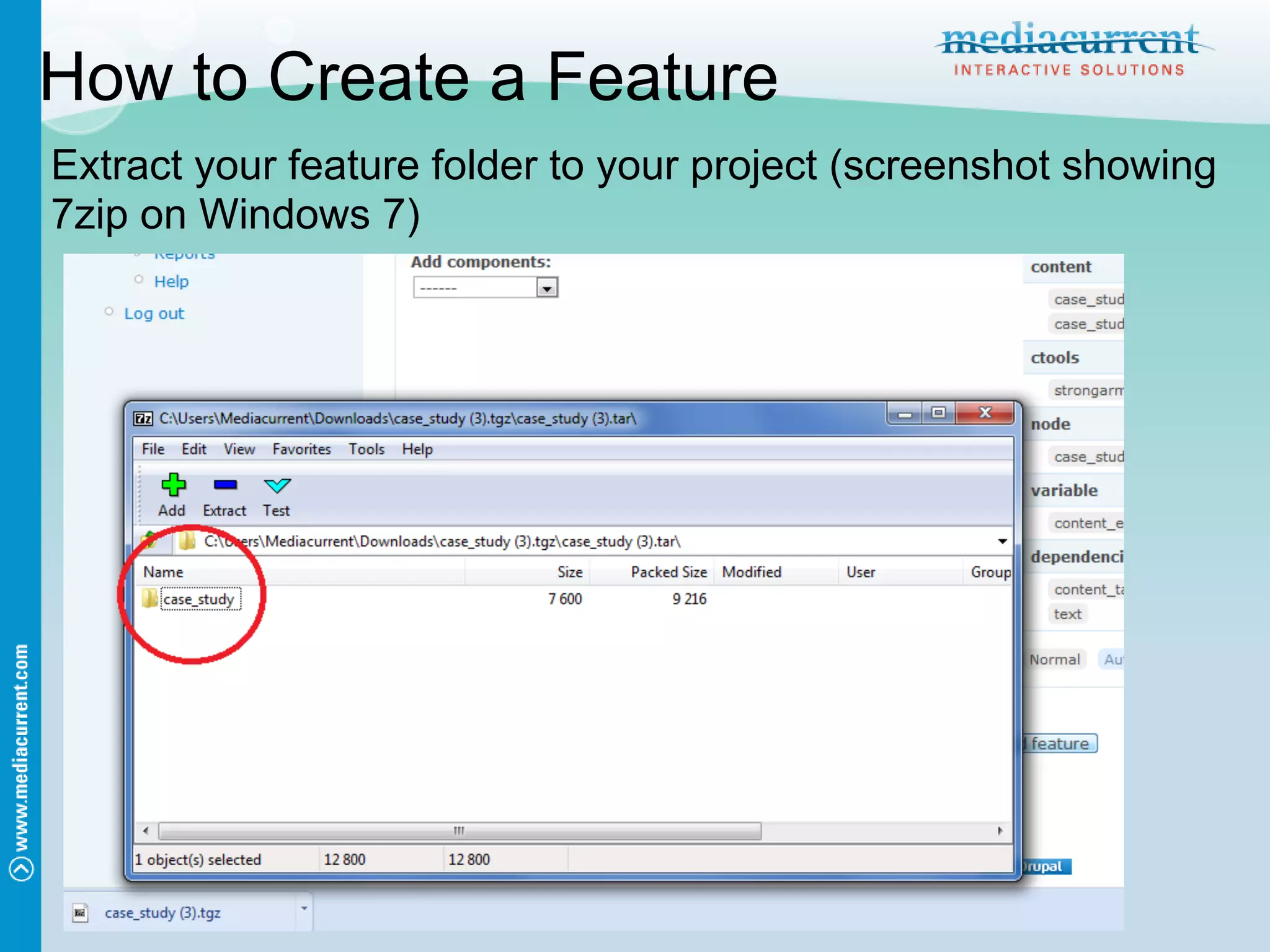Image resolution: width=1270 pixels, height=952 pixels.
Task: Expand the 7-Zip address path dropdown
Action: tap(1002, 541)
